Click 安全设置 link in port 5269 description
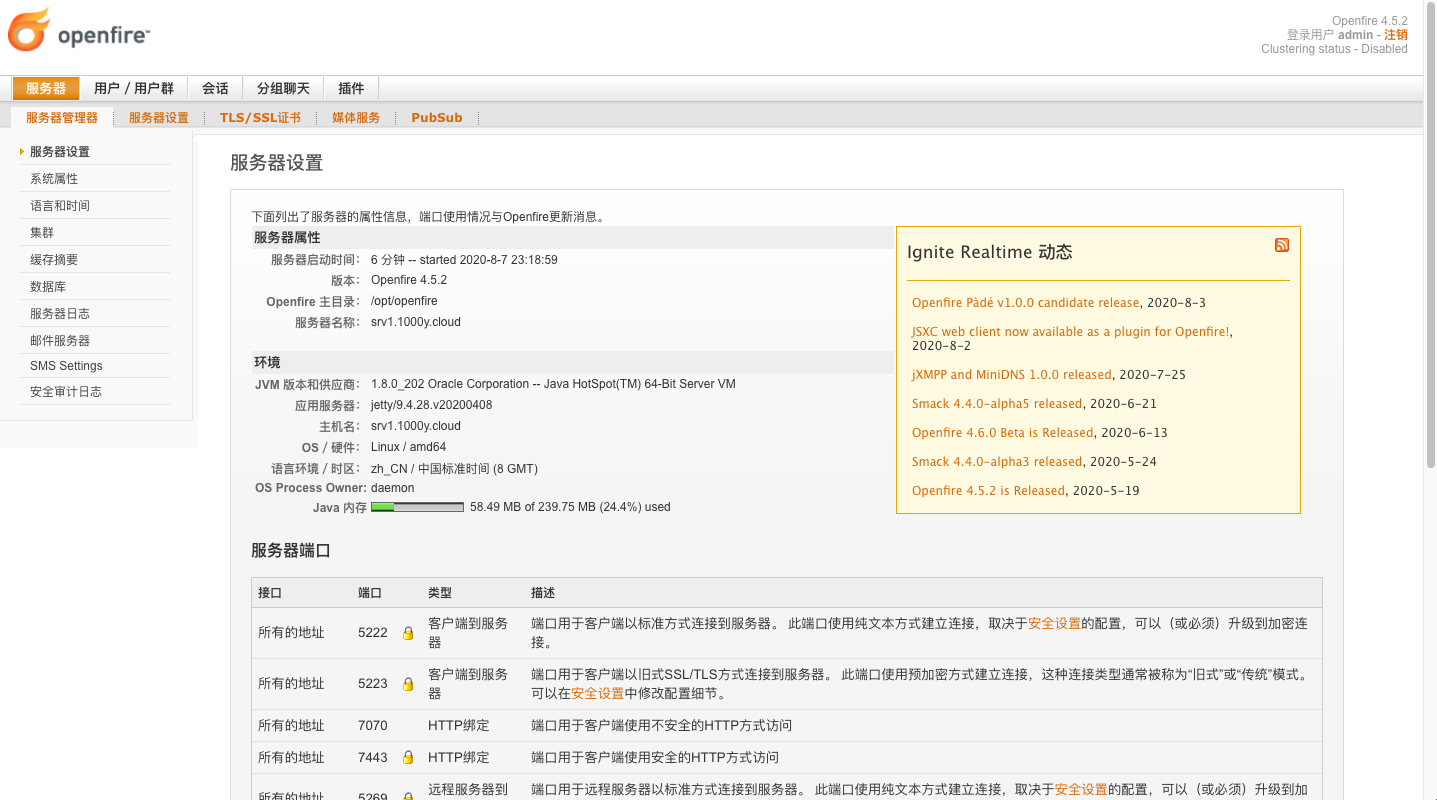Image resolution: width=1437 pixels, height=800 pixels. point(1081,789)
